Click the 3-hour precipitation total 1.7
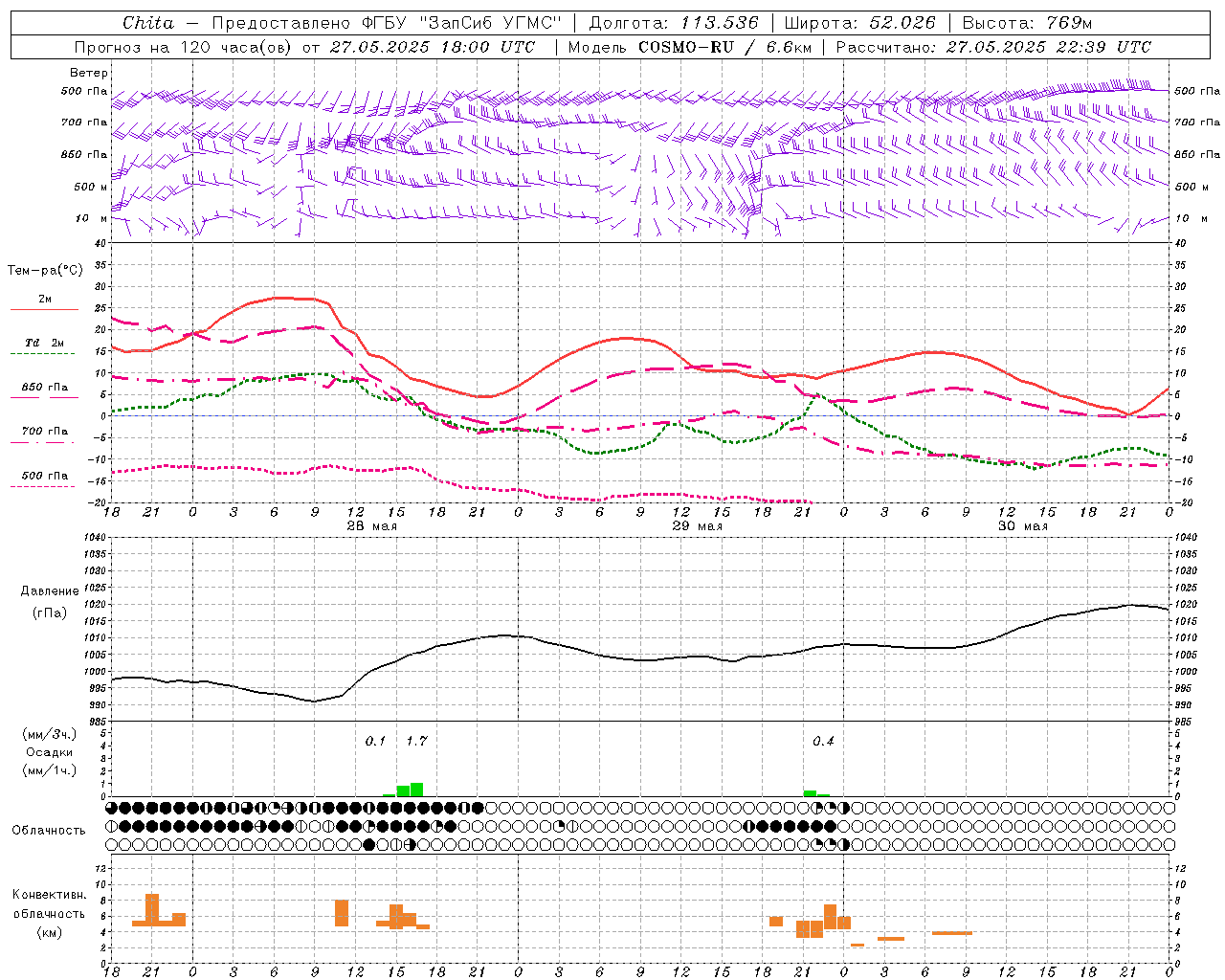This screenshot has width=1225, height=980. pyautogui.click(x=416, y=741)
